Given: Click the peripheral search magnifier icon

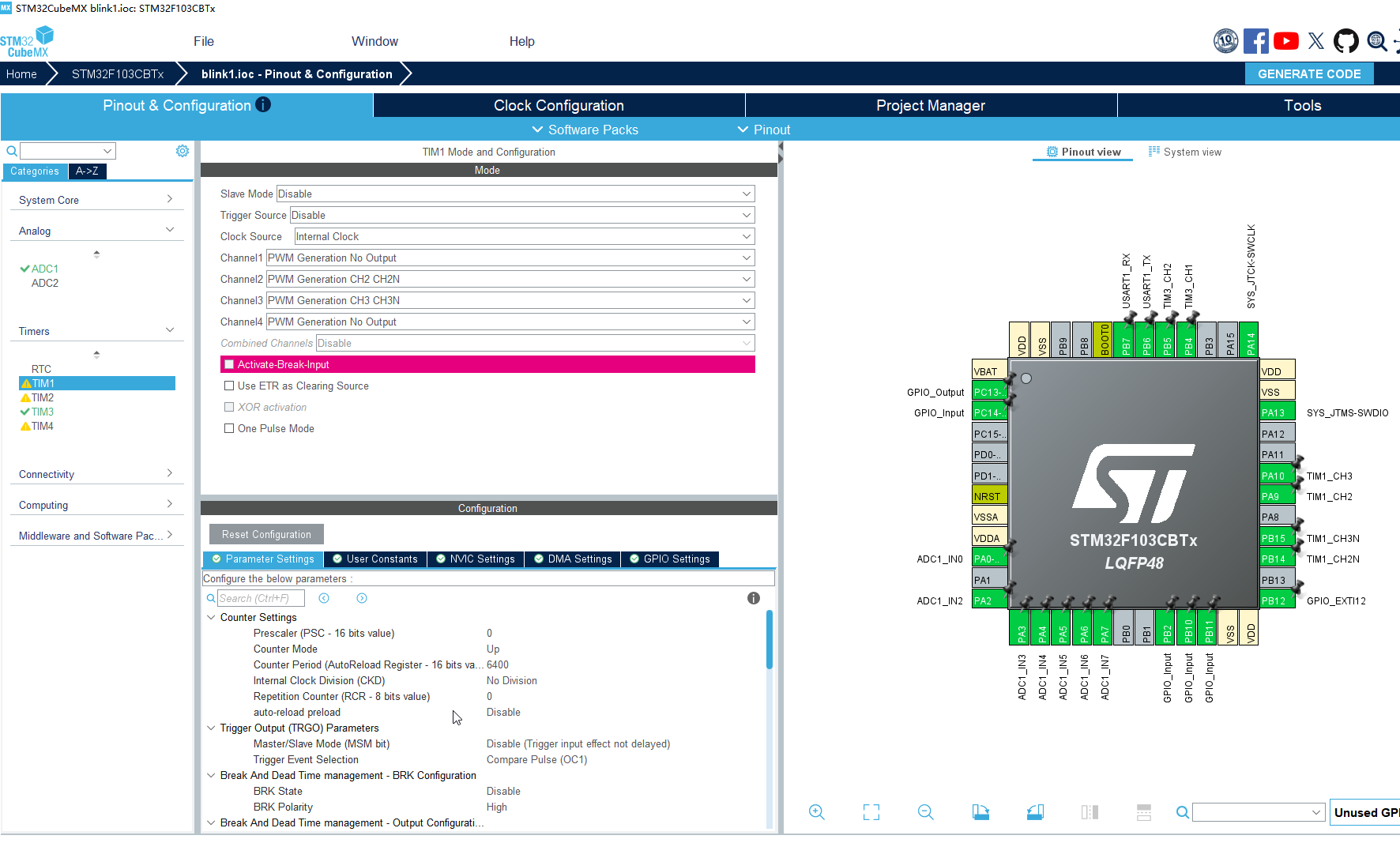Looking at the screenshot, I should click(x=12, y=151).
